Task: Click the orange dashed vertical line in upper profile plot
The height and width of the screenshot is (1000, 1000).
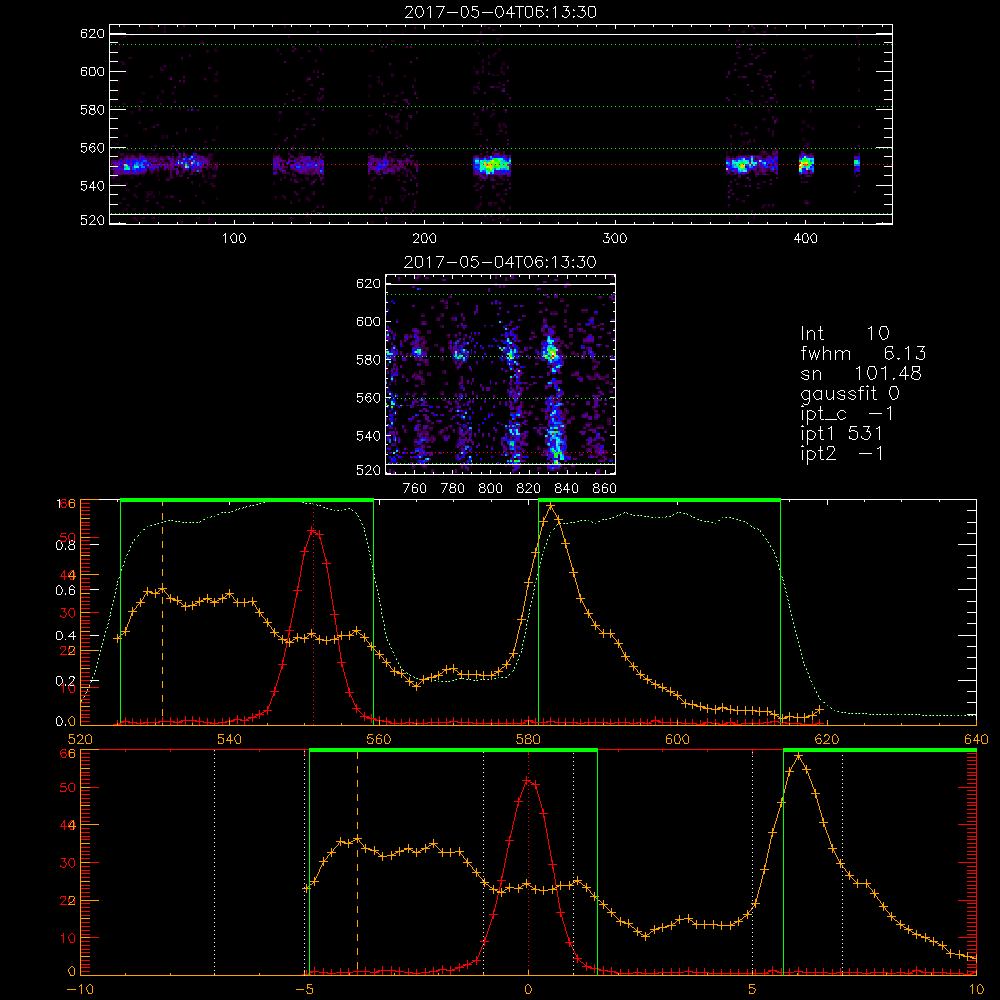Action: [x=163, y=612]
